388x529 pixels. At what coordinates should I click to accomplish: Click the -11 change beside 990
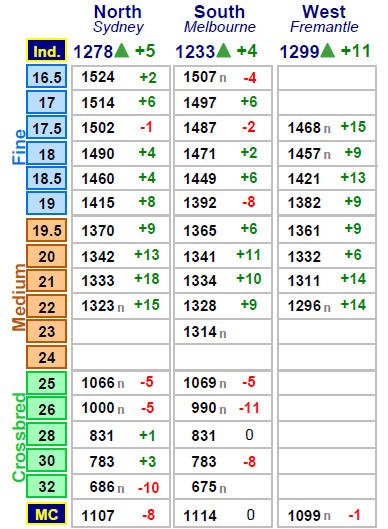coord(249,408)
